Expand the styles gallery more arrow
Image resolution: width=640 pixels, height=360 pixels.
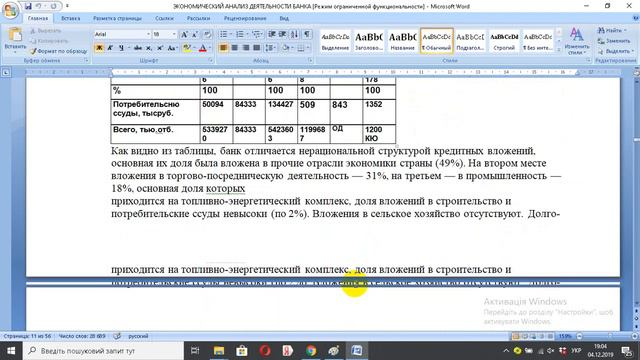pyautogui.click(x=559, y=49)
